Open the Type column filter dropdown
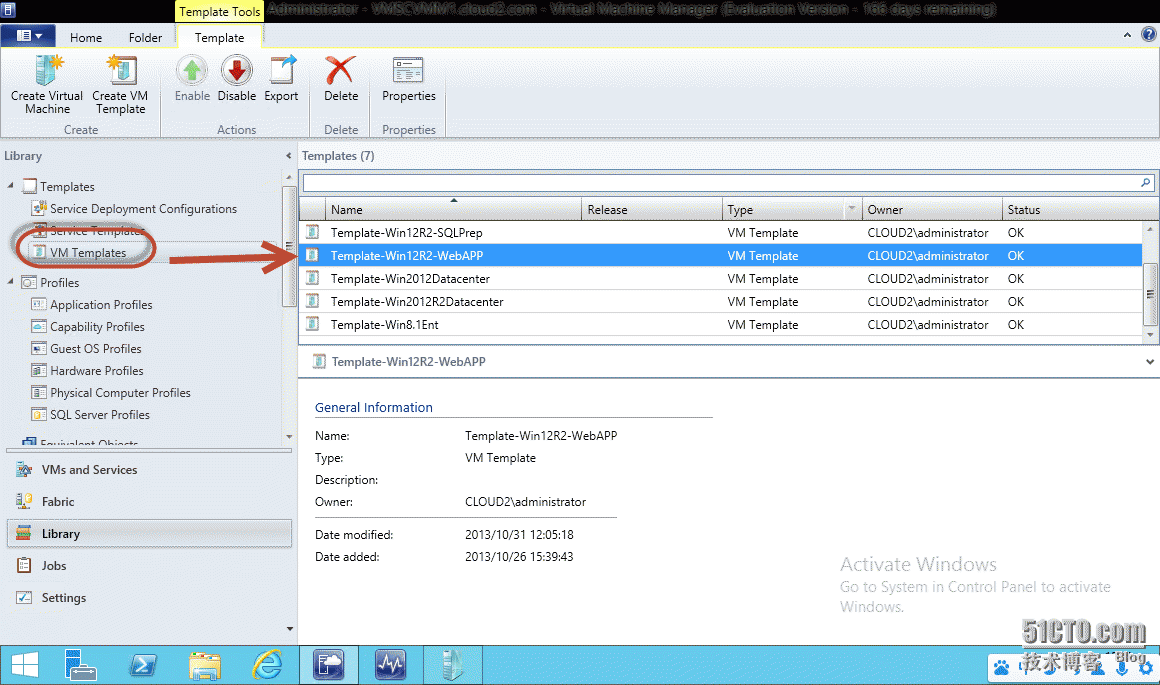Viewport: 1160px width, 685px height. (x=852, y=209)
